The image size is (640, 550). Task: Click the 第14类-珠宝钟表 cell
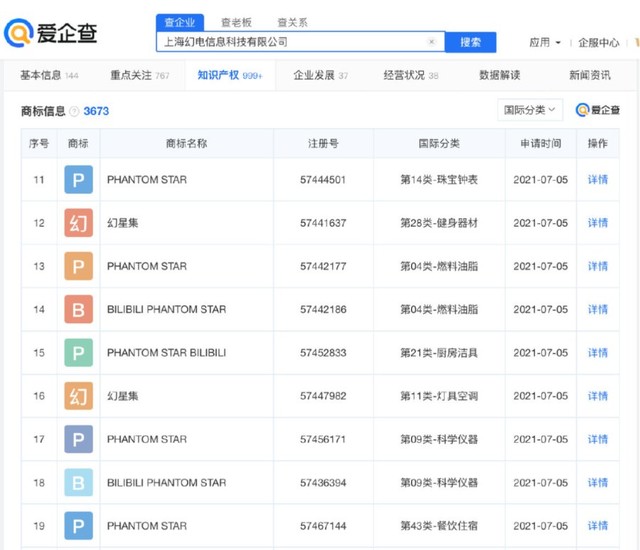point(439,180)
